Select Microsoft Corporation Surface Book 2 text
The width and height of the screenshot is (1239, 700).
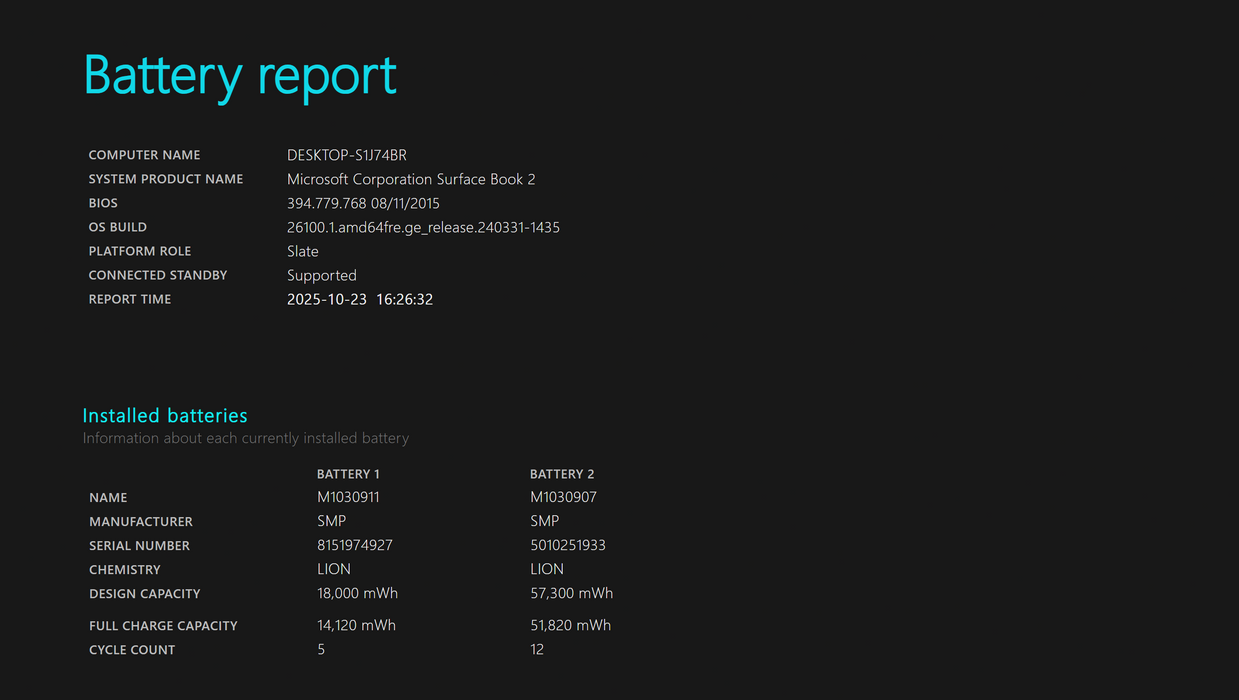(411, 180)
